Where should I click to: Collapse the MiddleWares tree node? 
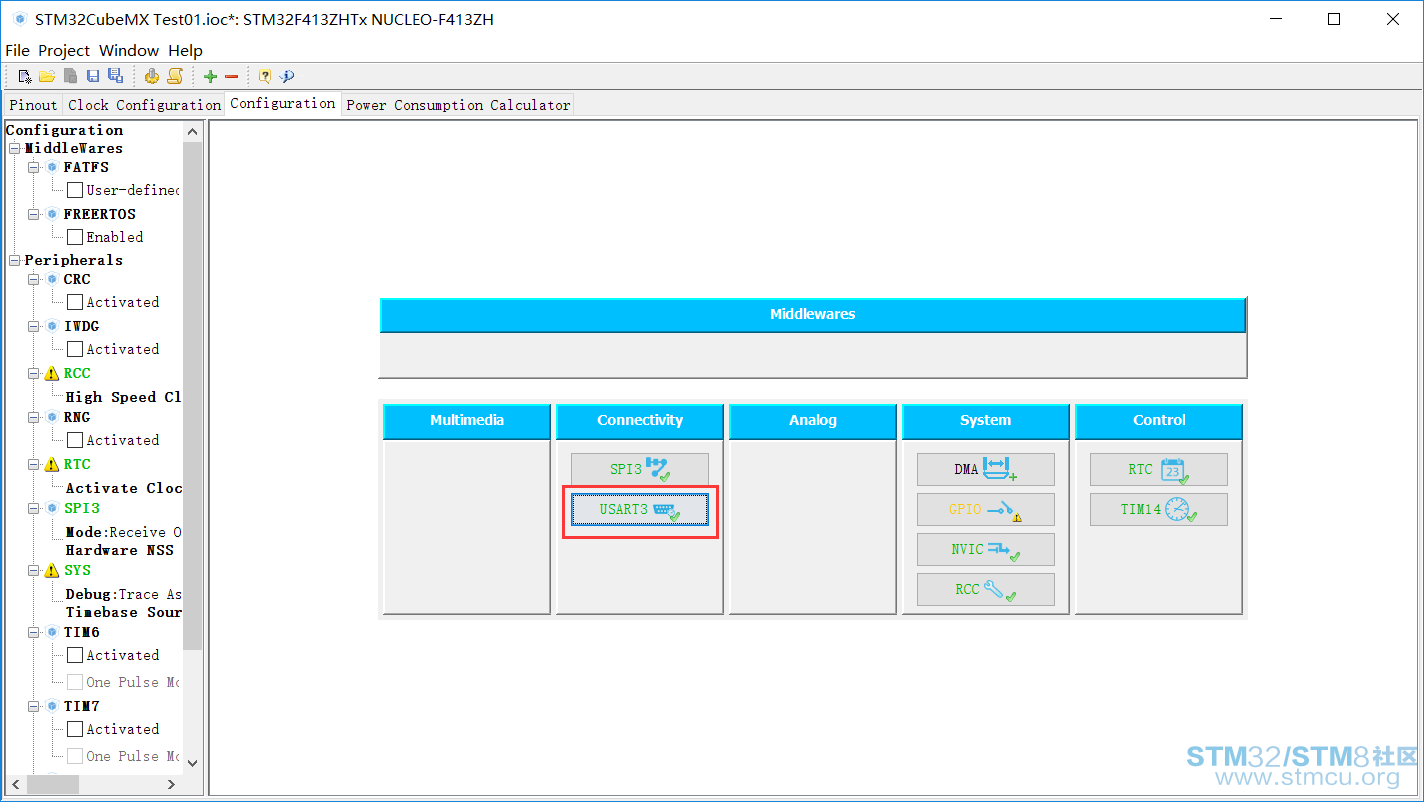pos(15,148)
